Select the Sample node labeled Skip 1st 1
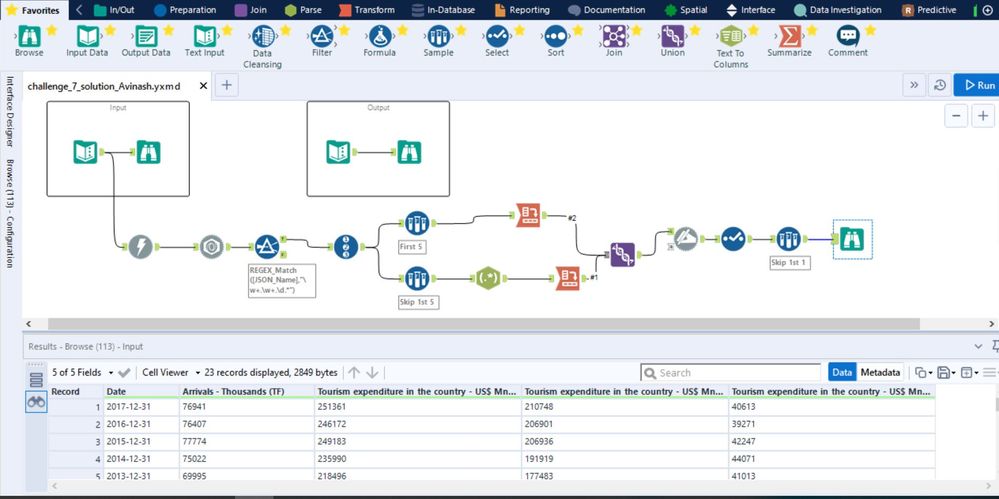 point(789,239)
